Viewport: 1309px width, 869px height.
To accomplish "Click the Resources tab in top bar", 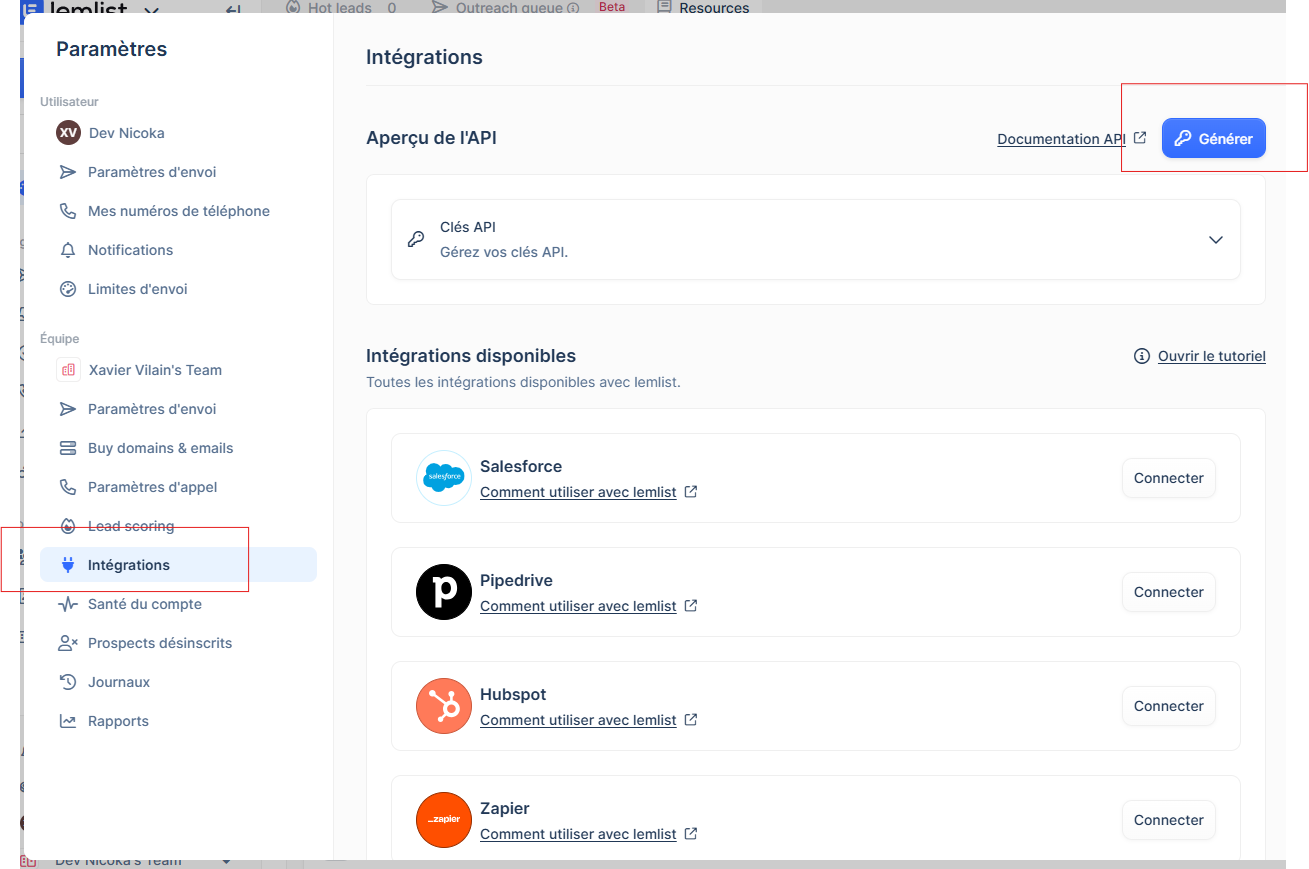I will click(x=703, y=8).
